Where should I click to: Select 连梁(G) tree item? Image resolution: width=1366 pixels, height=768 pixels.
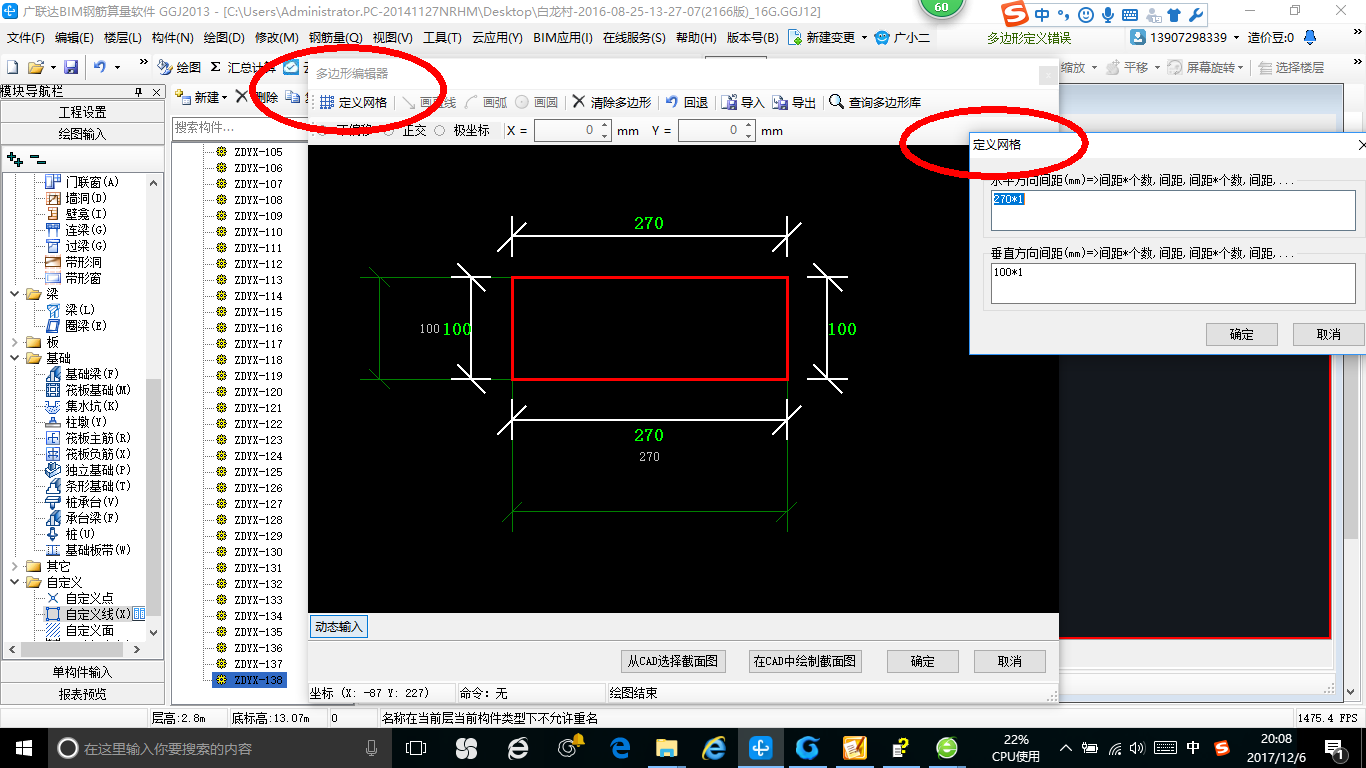pyautogui.click(x=86, y=230)
